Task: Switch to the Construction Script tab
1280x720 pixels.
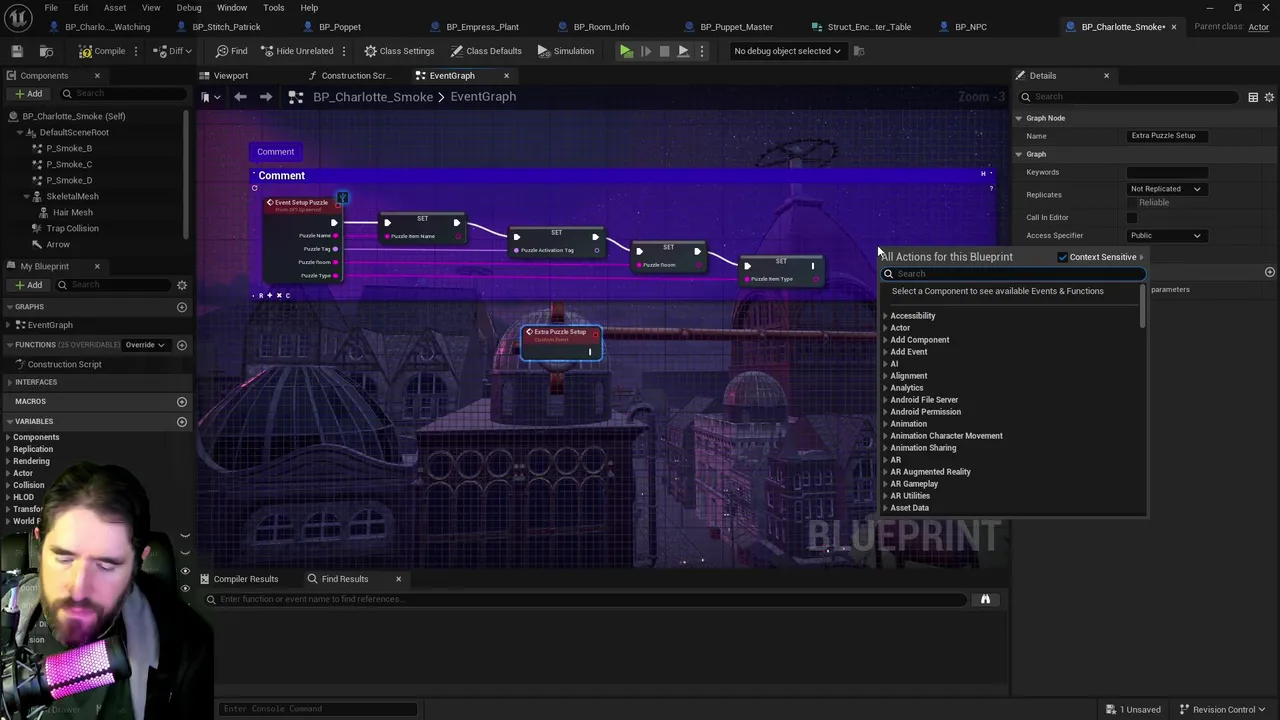Action: pos(356,75)
